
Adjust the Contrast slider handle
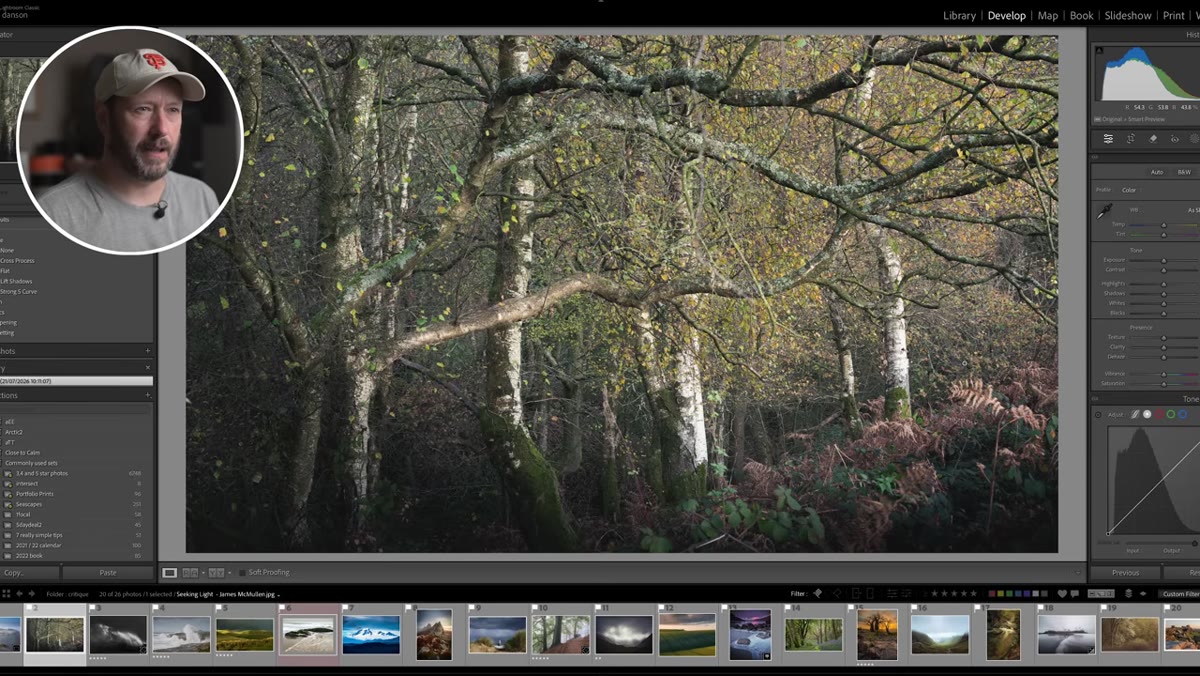tap(1163, 270)
